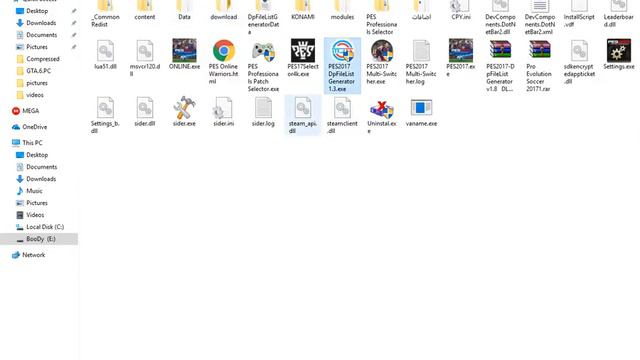640x360 pixels.
Task: Open PES Online Warriors.html Chrome file
Action: click(224, 51)
